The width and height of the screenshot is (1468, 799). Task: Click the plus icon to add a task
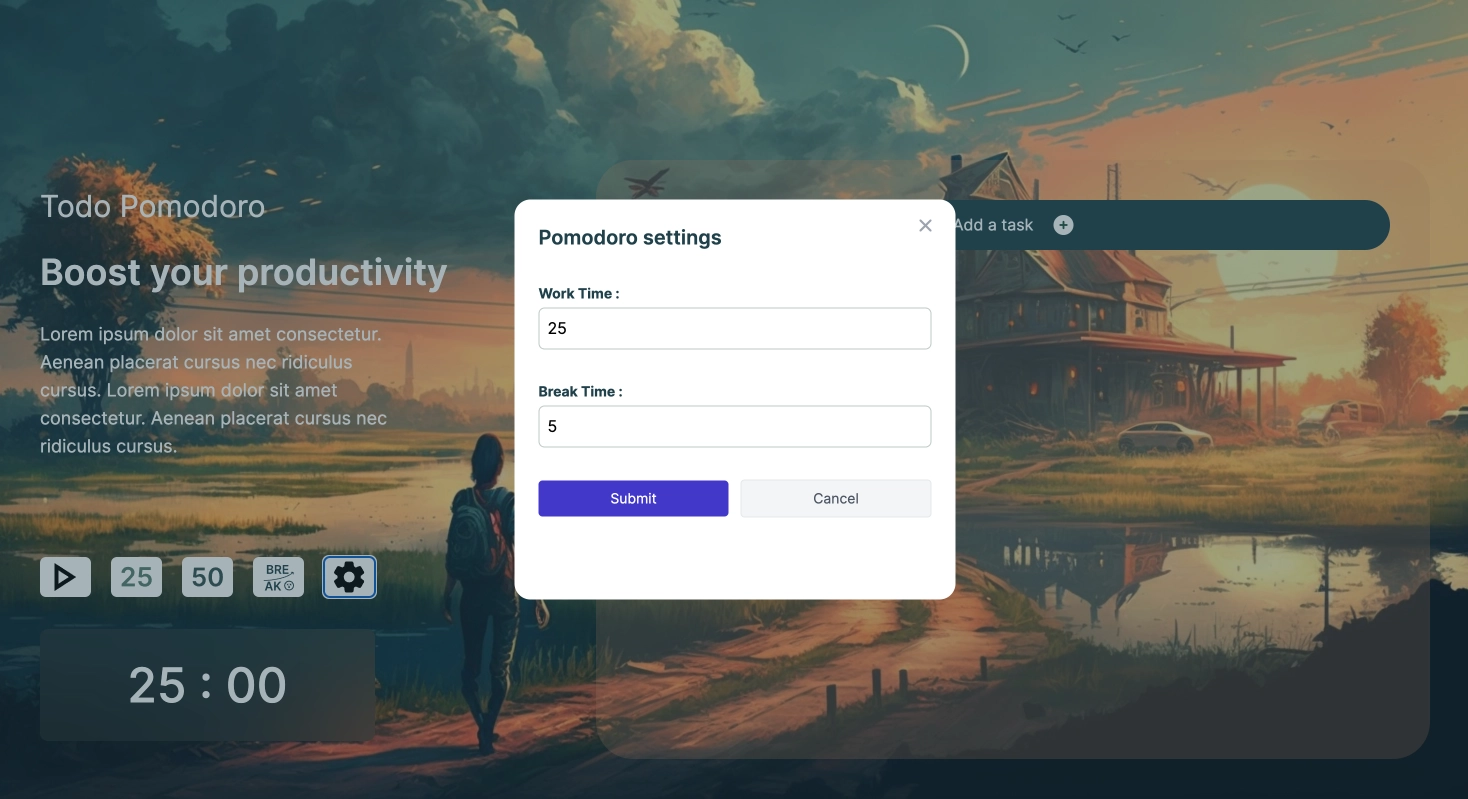point(1063,225)
